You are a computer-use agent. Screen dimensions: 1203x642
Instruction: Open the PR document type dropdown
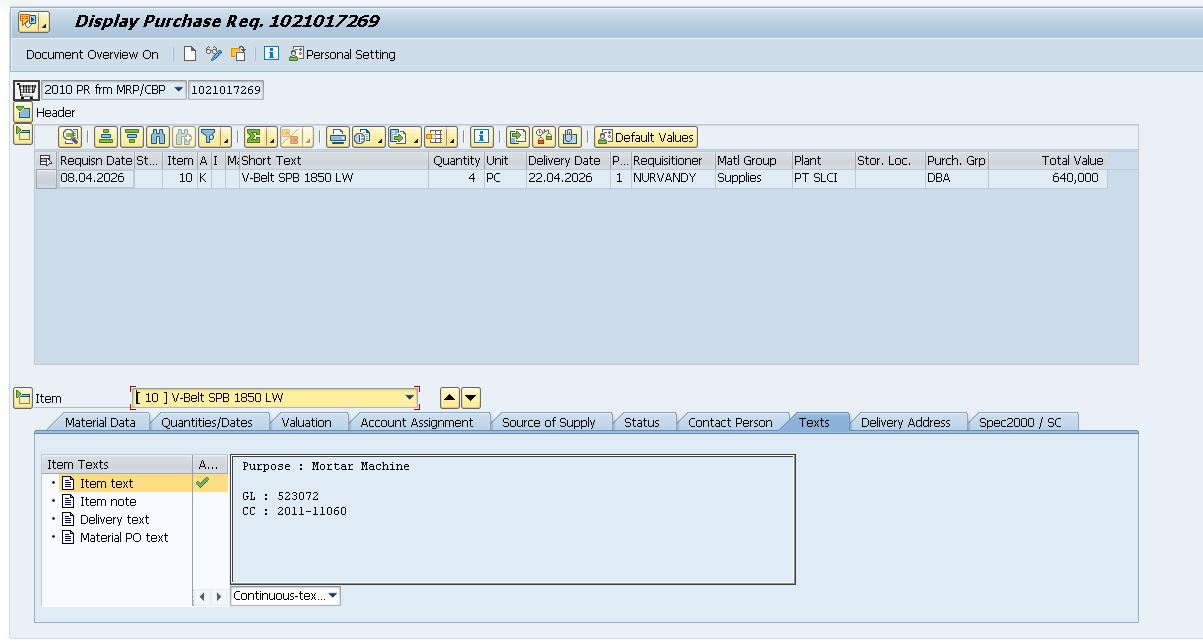pos(179,90)
